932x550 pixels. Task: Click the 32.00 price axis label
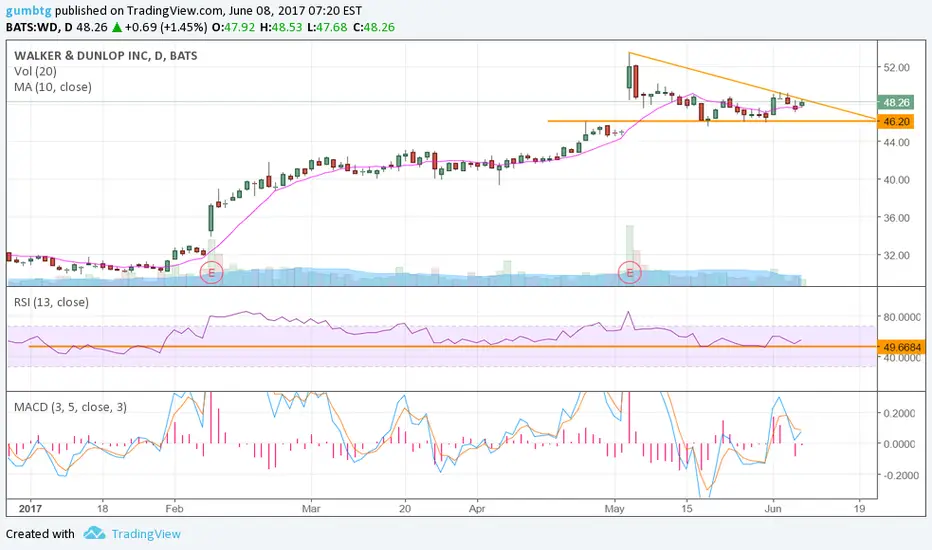896,256
